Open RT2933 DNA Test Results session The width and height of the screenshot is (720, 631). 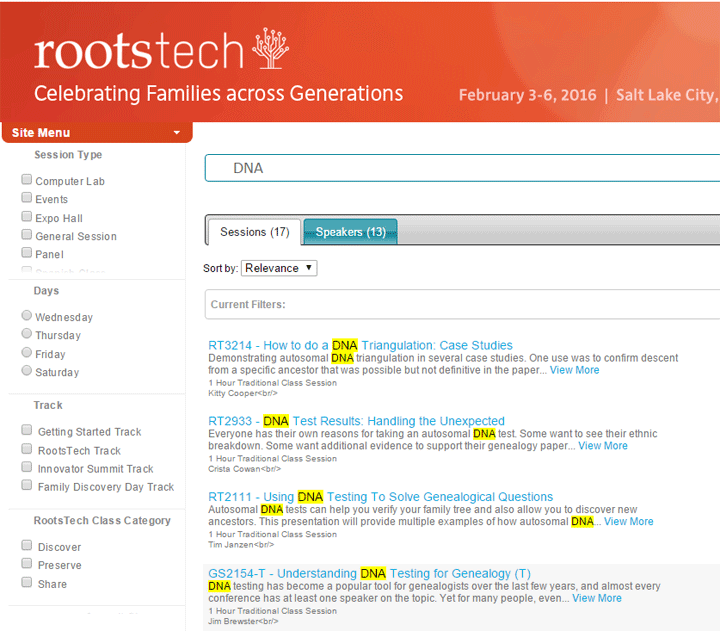pos(356,421)
